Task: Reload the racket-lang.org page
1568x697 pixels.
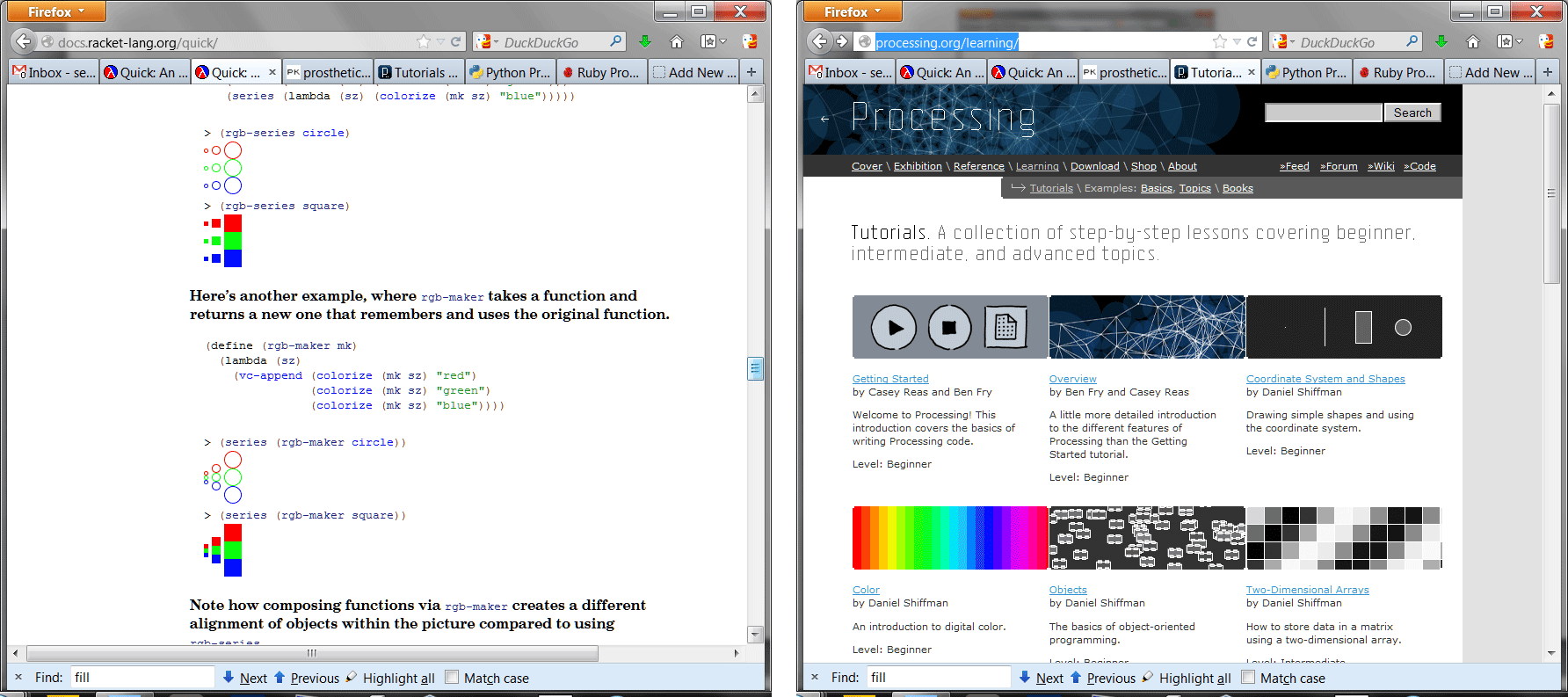Action: [x=456, y=42]
